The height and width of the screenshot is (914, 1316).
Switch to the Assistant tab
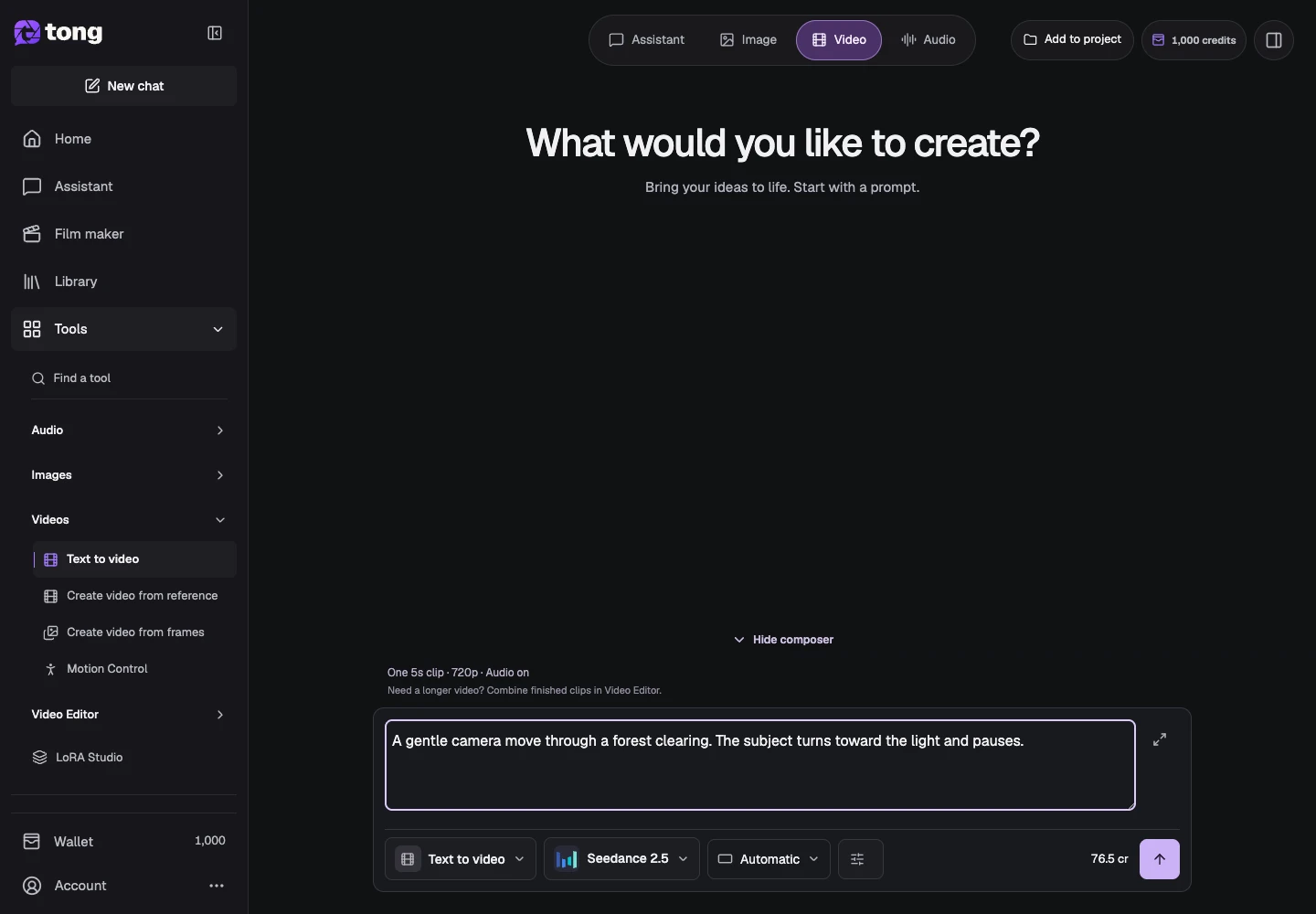pos(647,40)
